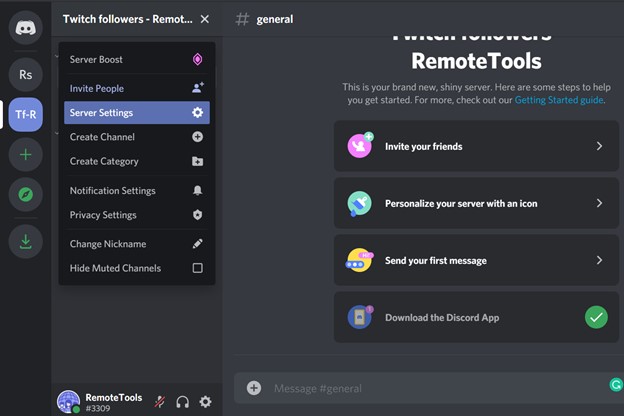Screen dimensions: 624x416
Task: Toggle deafen headphones icon
Action: pyautogui.click(x=183, y=402)
